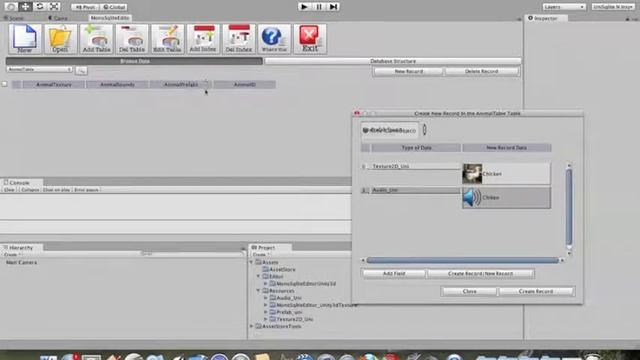Click the Add Field button
The image size is (640, 360).
394,273
